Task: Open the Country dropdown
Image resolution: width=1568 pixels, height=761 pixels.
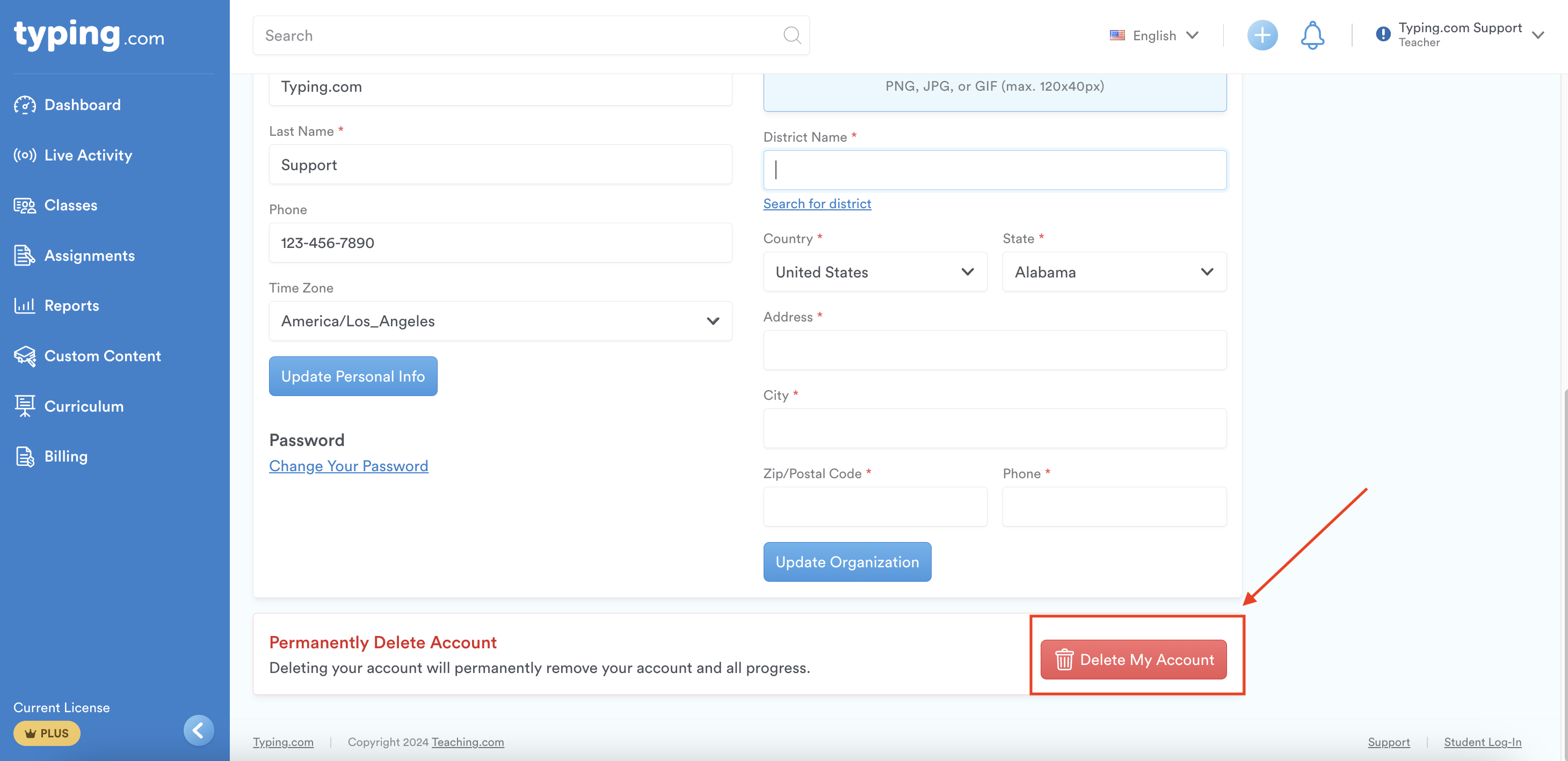Action: point(875,272)
